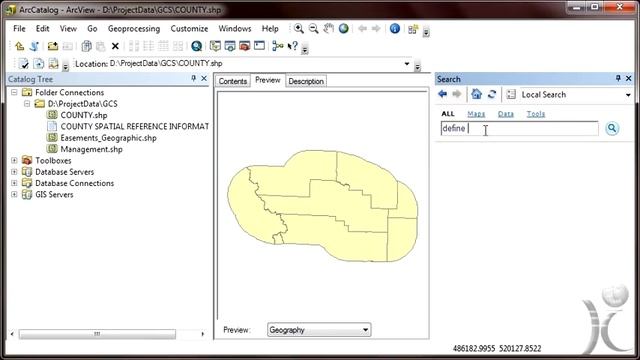The width and height of the screenshot is (640, 360).
Task: Click the search text field containing define
Action: tap(519, 129)
